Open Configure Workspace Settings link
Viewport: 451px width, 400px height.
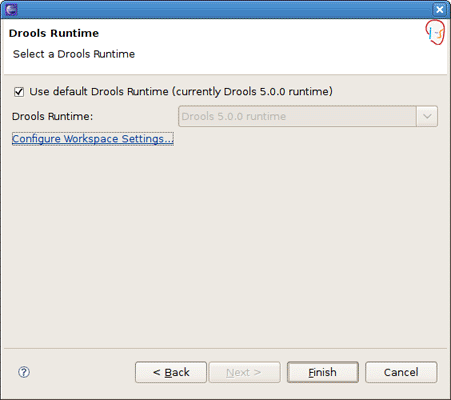93,139
